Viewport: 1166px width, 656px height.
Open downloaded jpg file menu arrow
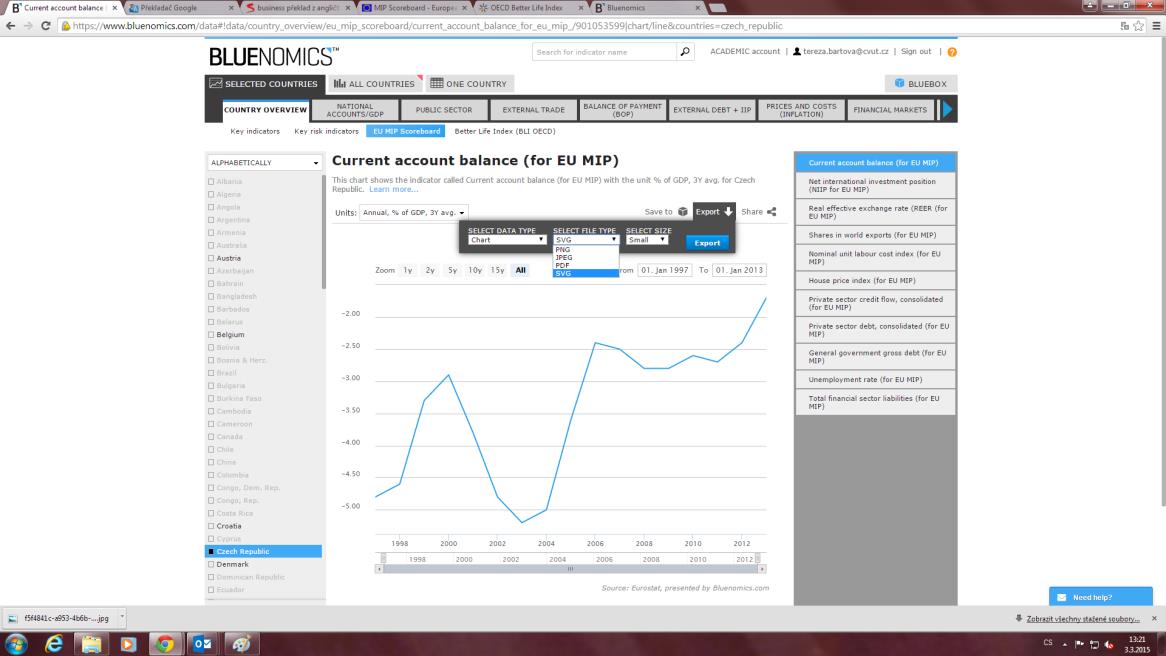tap(122, 617)
